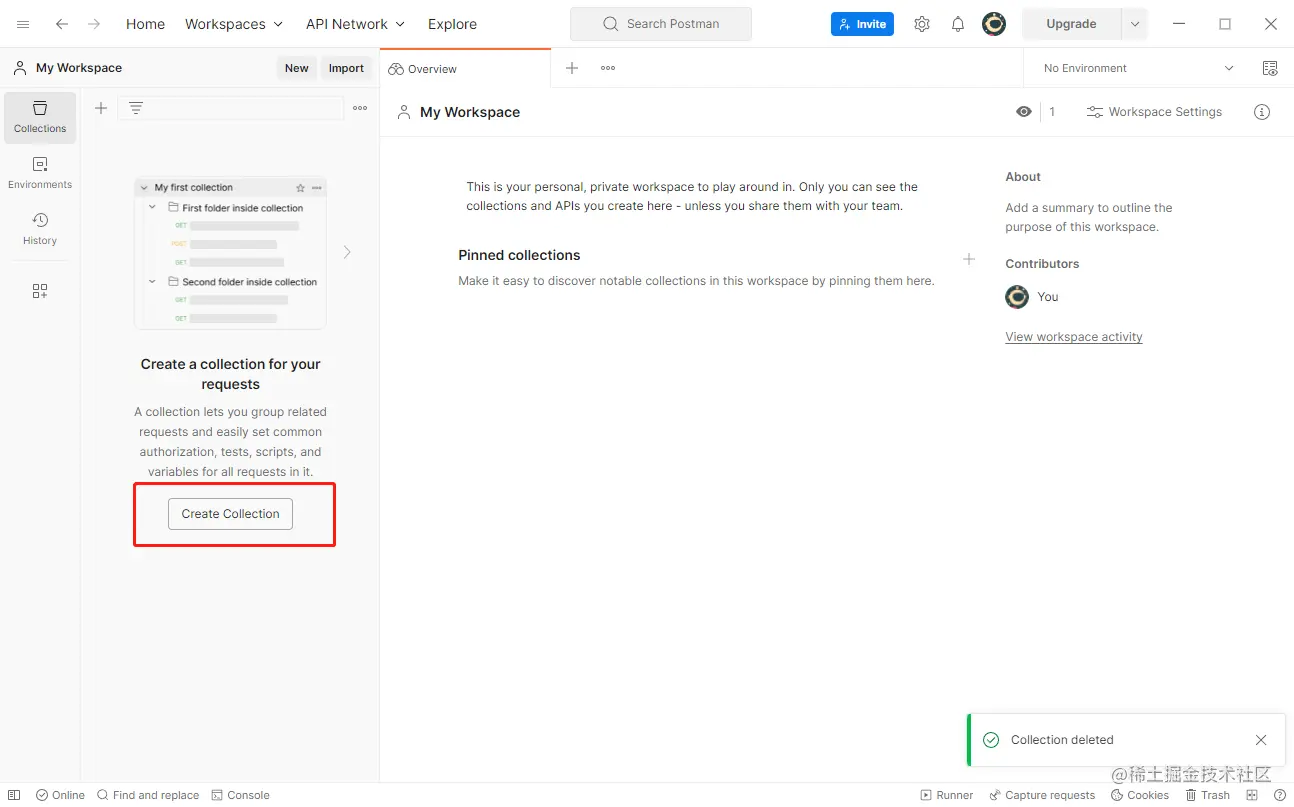This screenshot has height=807, width=1294.
Task: Expand the No Environment selector
Action: tap(1135, 67)
